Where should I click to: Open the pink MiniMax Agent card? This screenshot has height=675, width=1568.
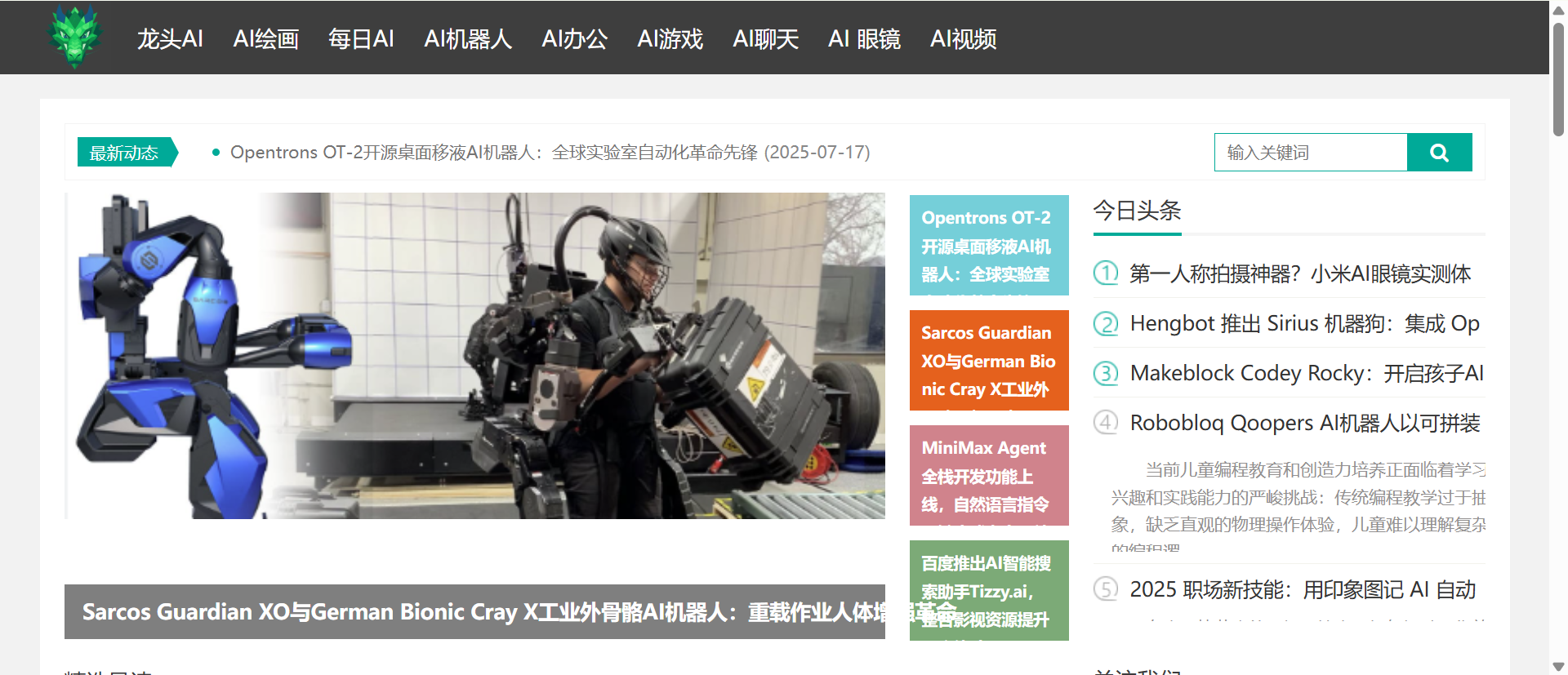pos(989,475)
